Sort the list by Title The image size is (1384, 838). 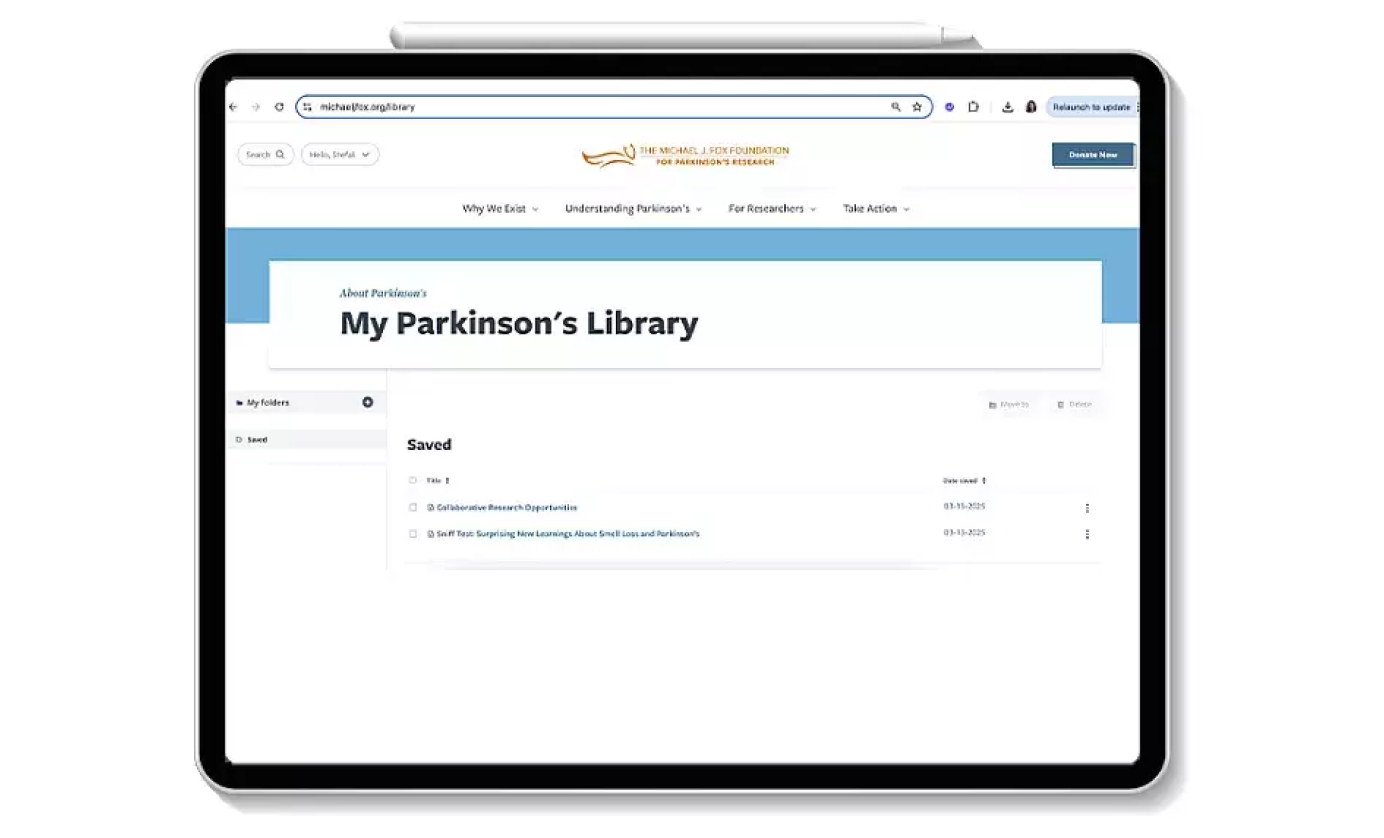pyautogui.click(x=438, y=480)
